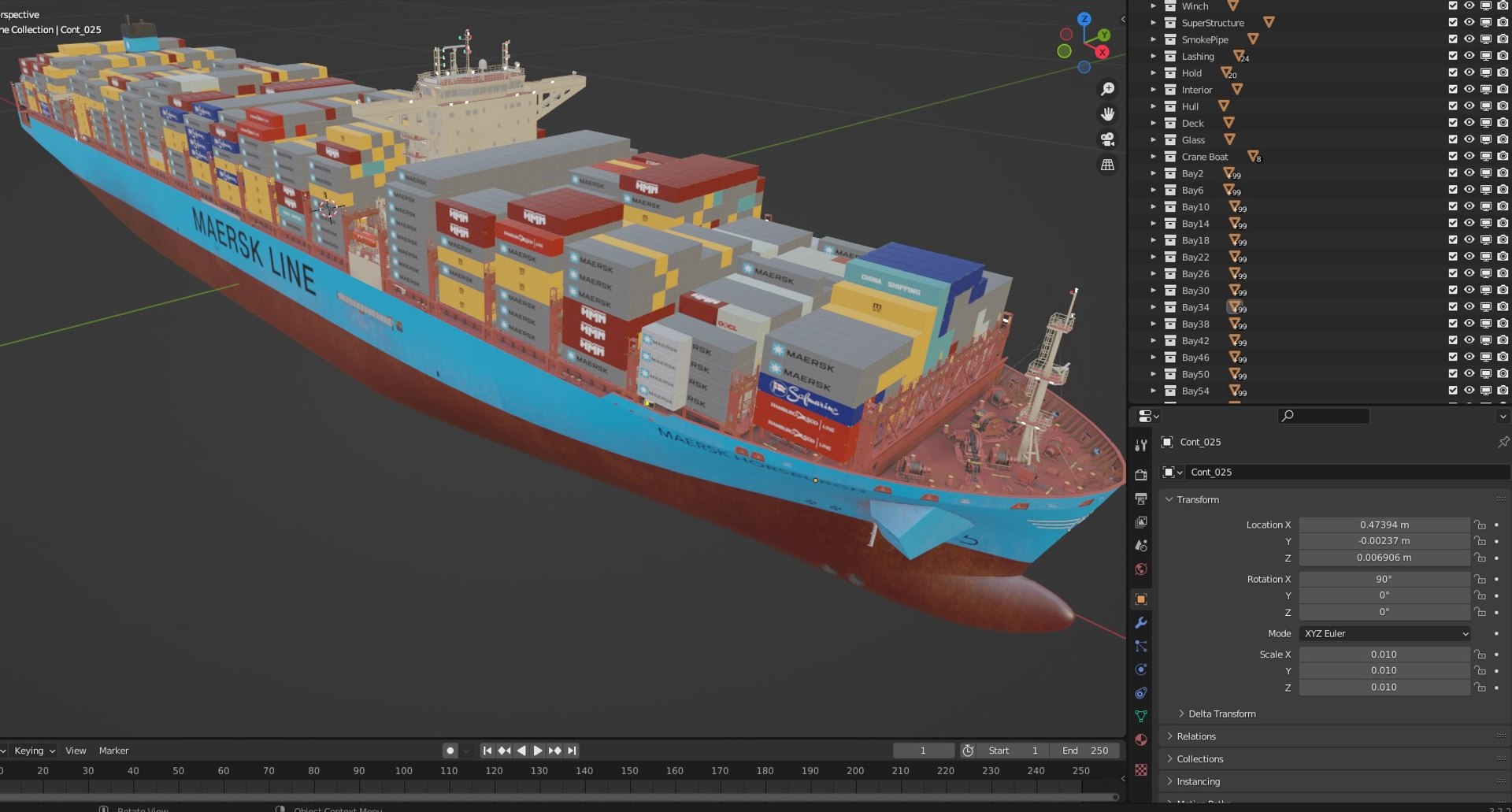Lock the Rotation Z value
The width and height of the screenshot is (1512, 812).
1480,612
